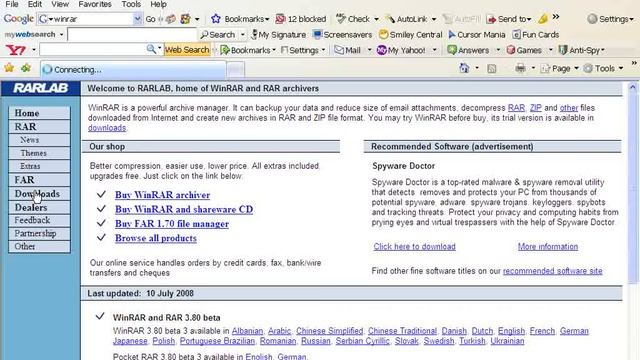Expand the Answers dropdown arrow
The height and width of the screenshot is (360, 640).
coord(498,50)
